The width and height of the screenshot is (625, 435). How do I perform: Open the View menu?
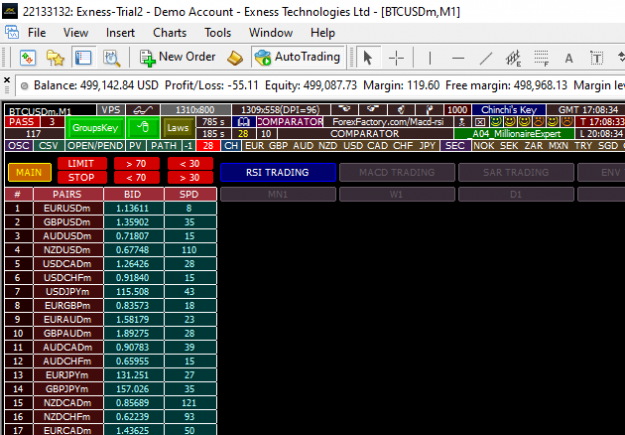point(76,33)
